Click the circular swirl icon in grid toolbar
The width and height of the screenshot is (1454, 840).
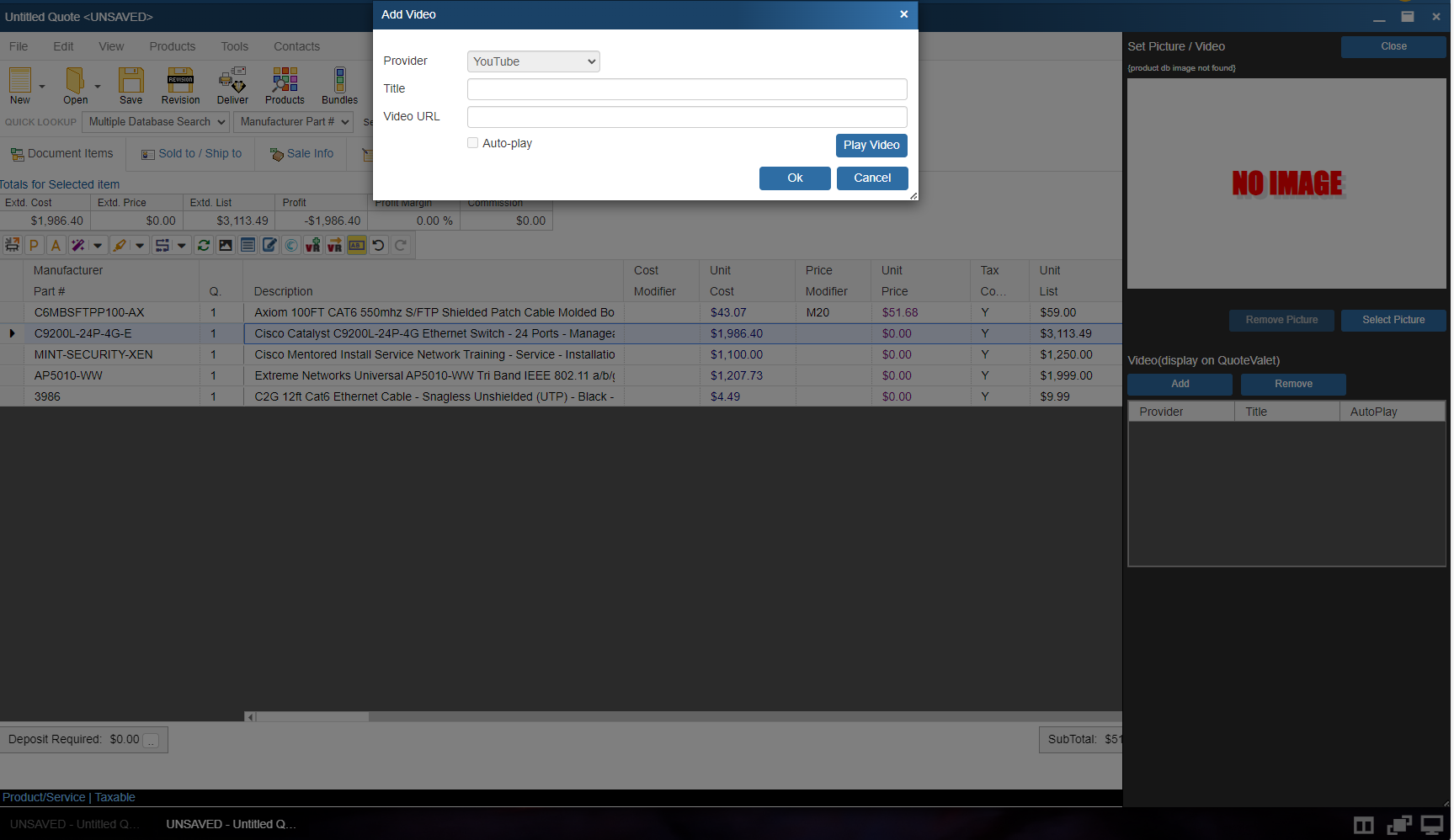click(291, 245)
